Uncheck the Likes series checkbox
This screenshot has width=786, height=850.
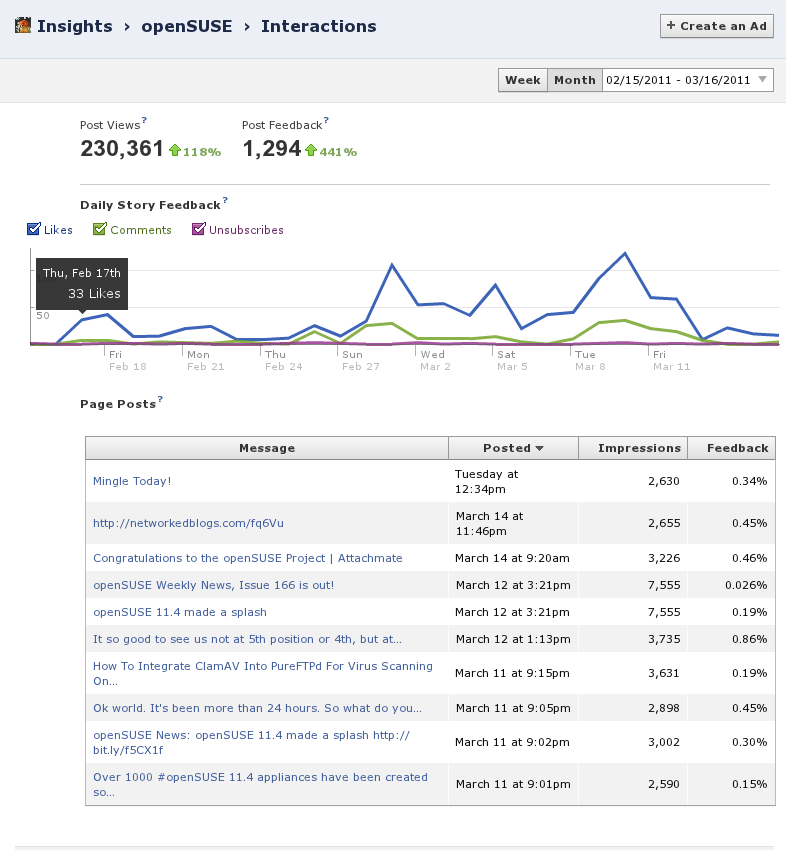(34, 230)
